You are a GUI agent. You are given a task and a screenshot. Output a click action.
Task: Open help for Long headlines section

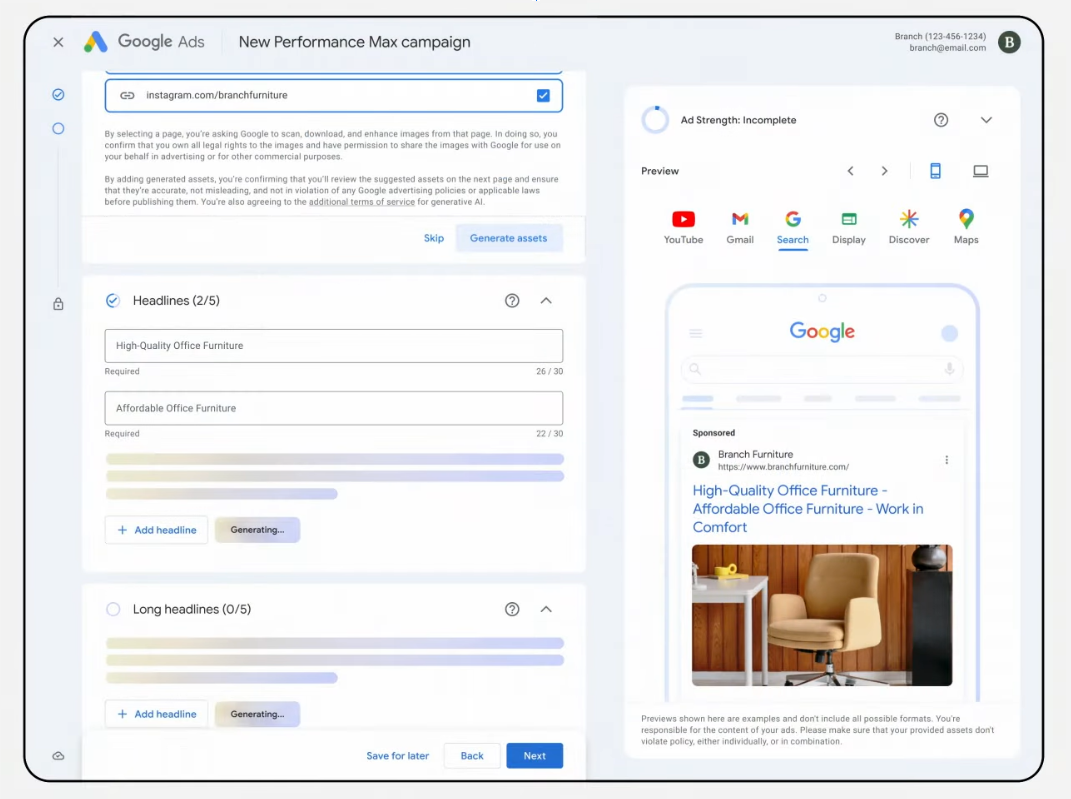pyautogui.click(x=512, y=609)
